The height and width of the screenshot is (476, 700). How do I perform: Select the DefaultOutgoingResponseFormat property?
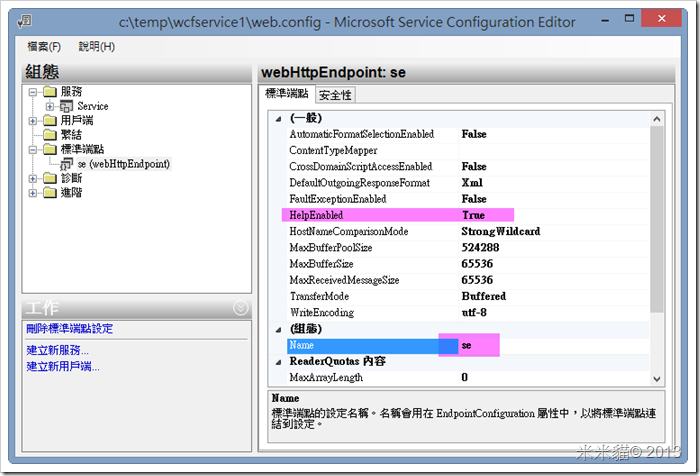coord(359,183)
